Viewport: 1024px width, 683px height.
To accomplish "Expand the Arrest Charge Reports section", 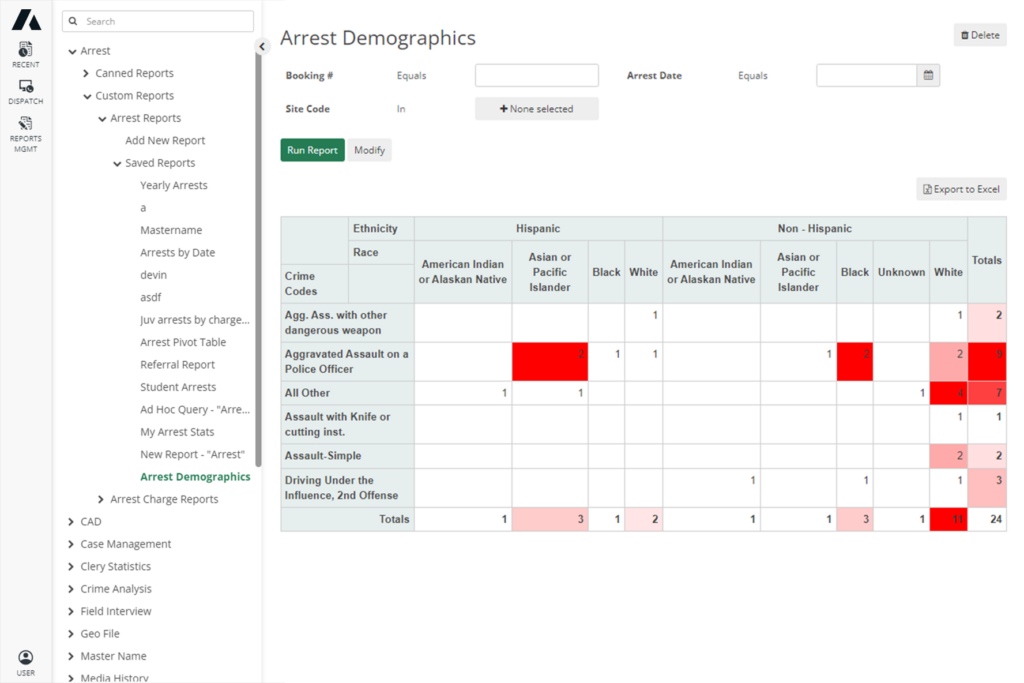I will pos(100,498).
